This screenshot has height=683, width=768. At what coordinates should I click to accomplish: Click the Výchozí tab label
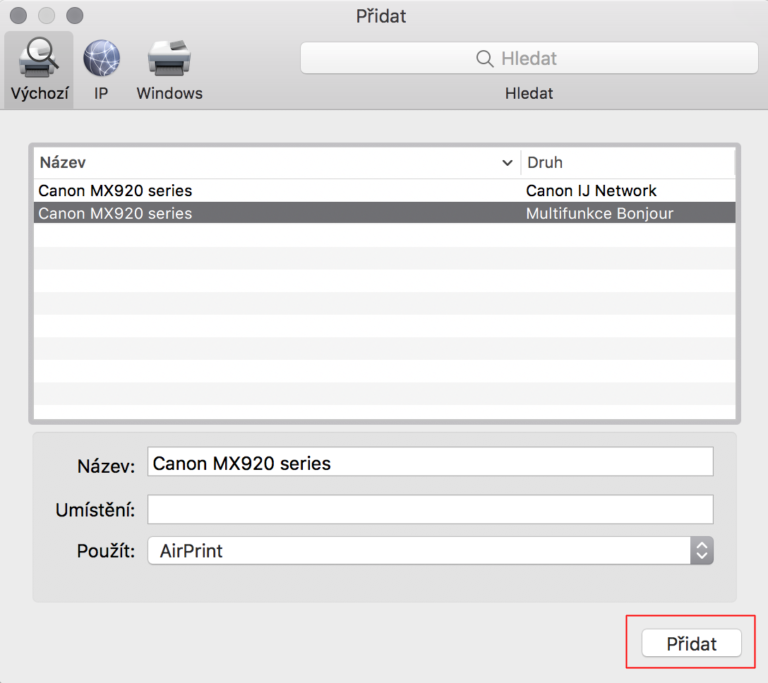coord(38,93)
